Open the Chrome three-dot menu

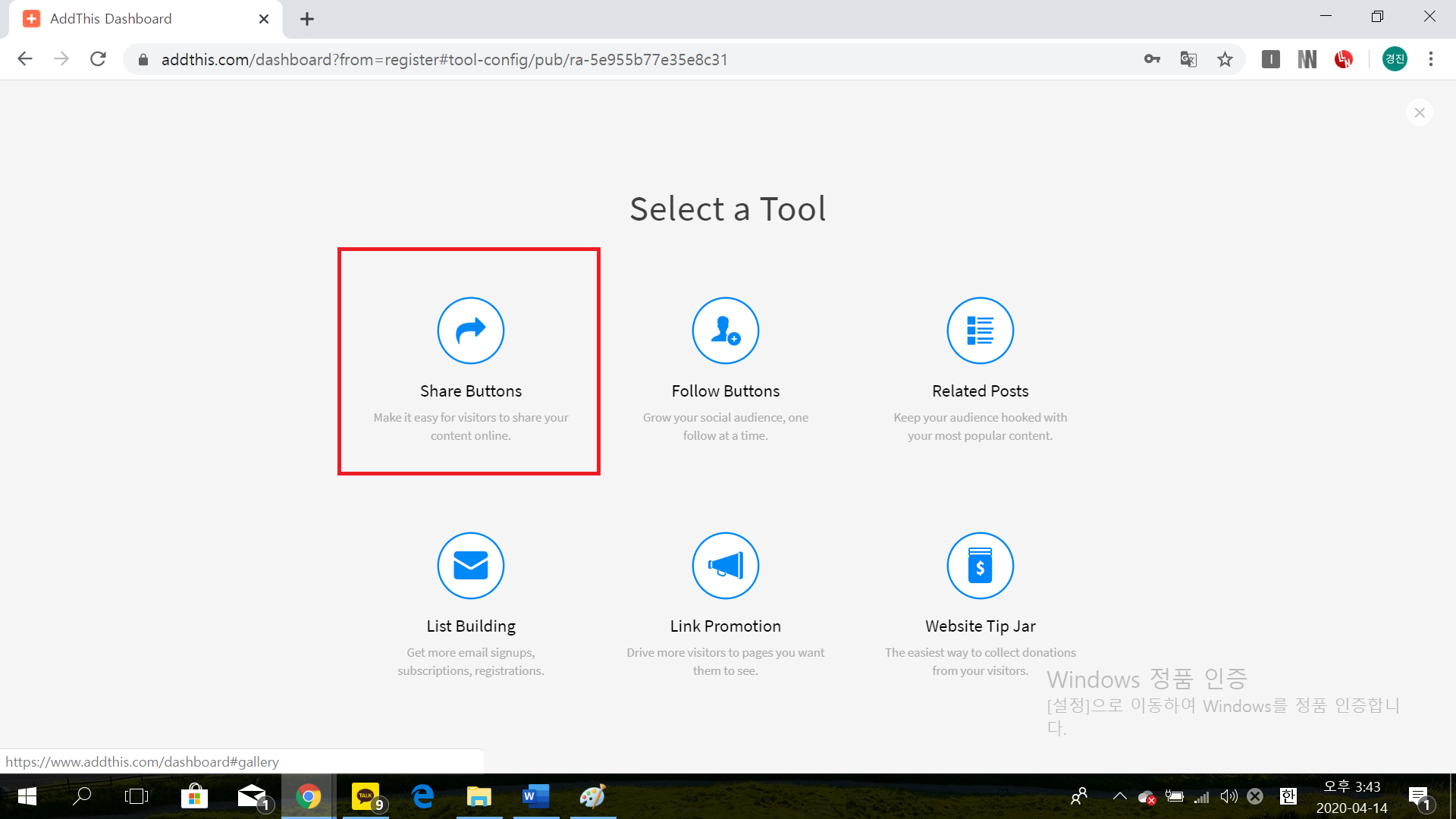point(1430,59)
